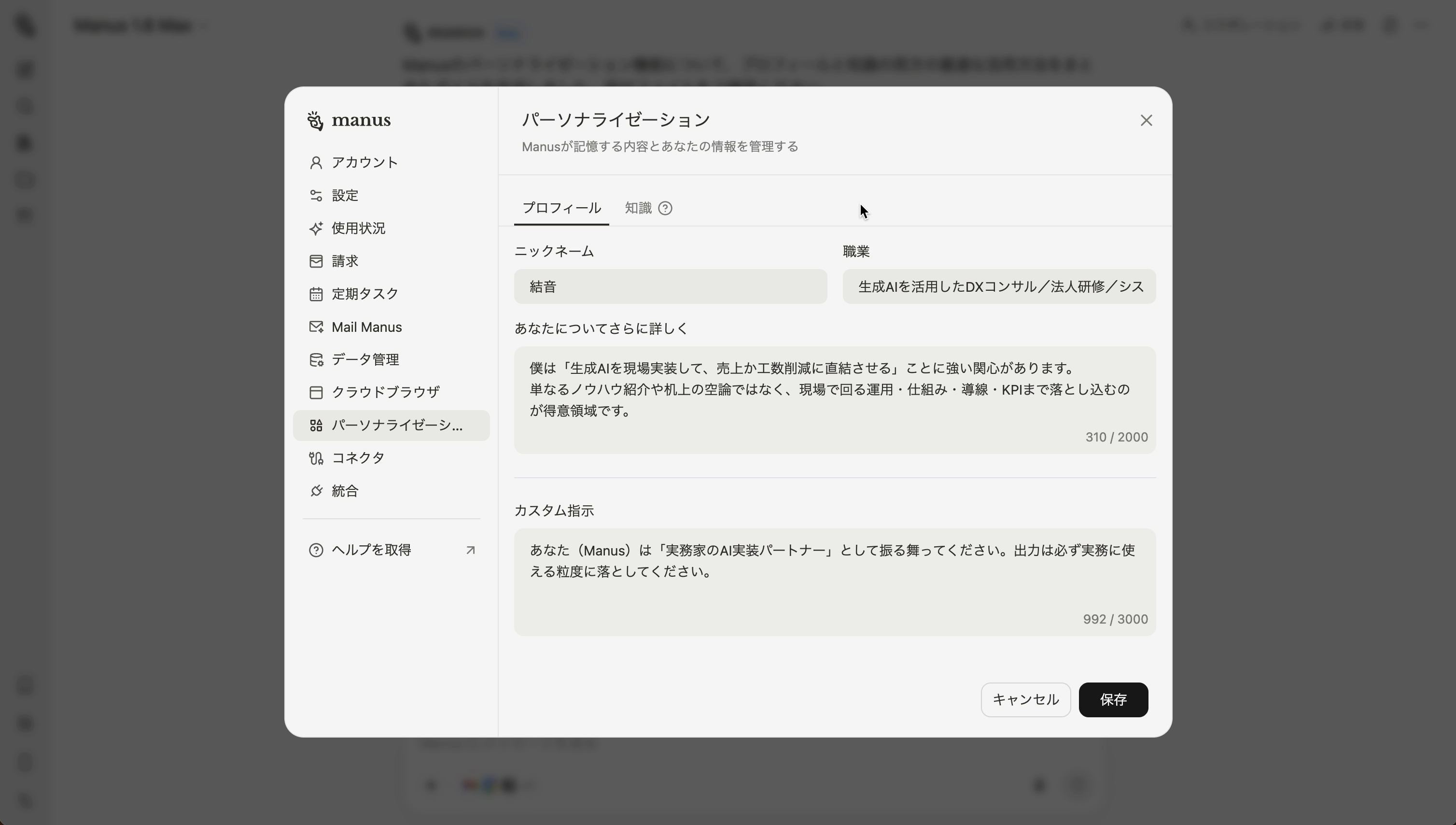Click the ニックネーム field containing 結音
This screenshot has width=1456, height=825.
(x=670, y=287)
